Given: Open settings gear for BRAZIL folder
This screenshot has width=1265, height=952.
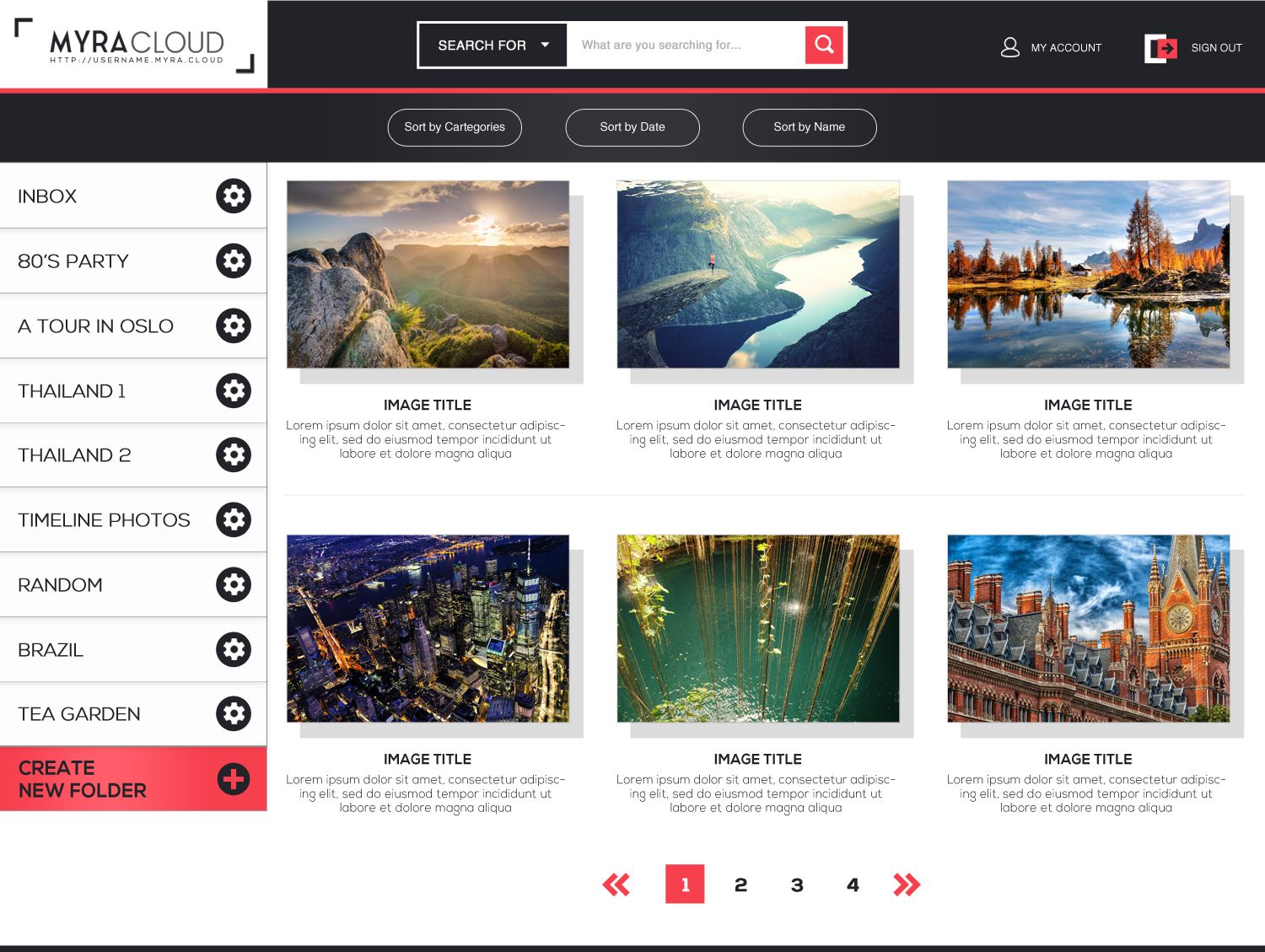Looking at the screenshot, I should pyautogui.click(x=234, y=649).
